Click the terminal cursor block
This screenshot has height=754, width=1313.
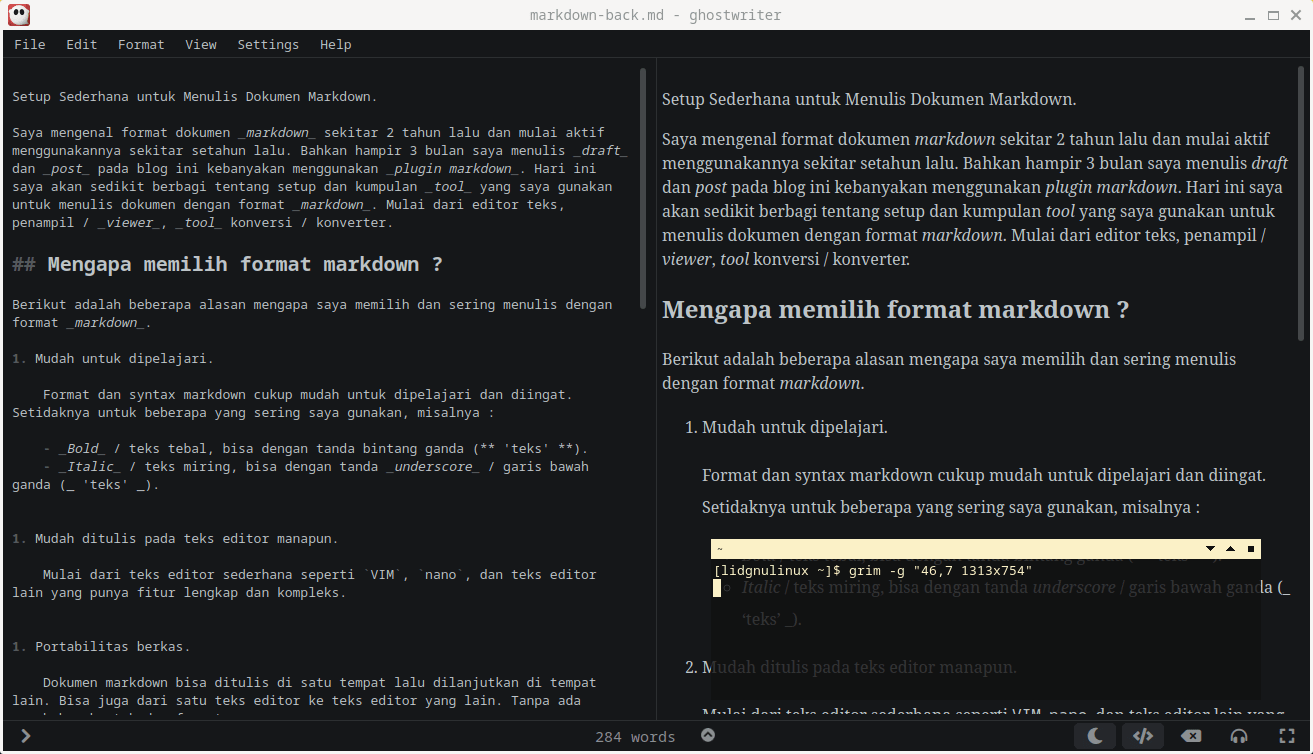[x=717, y=588]
